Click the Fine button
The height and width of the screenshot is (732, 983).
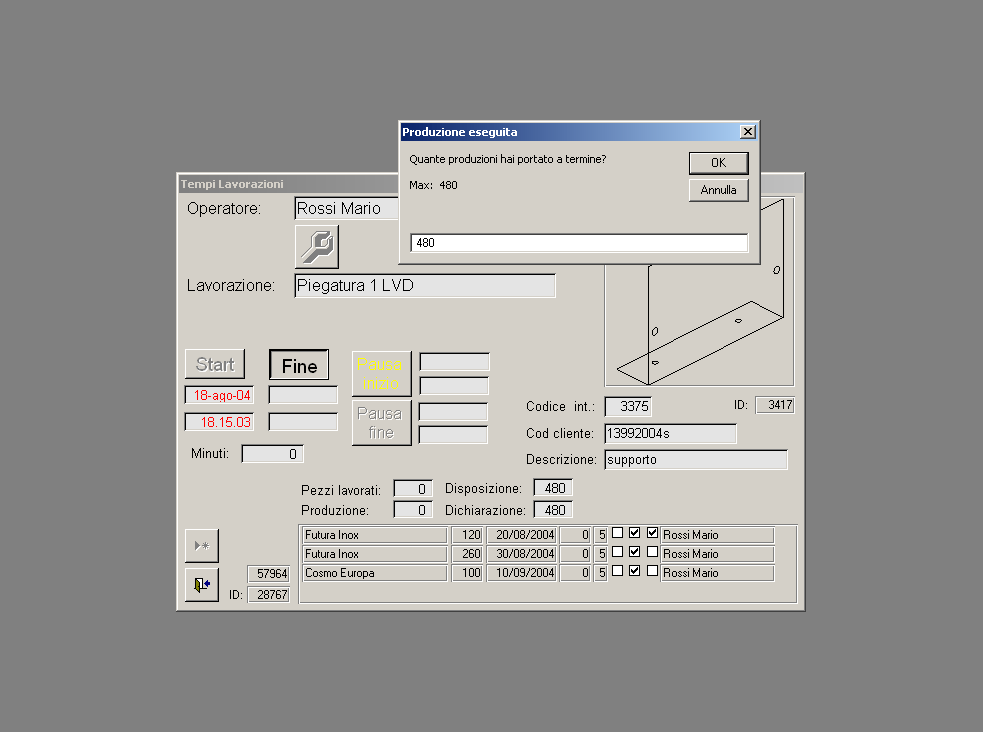click(299, 365)
